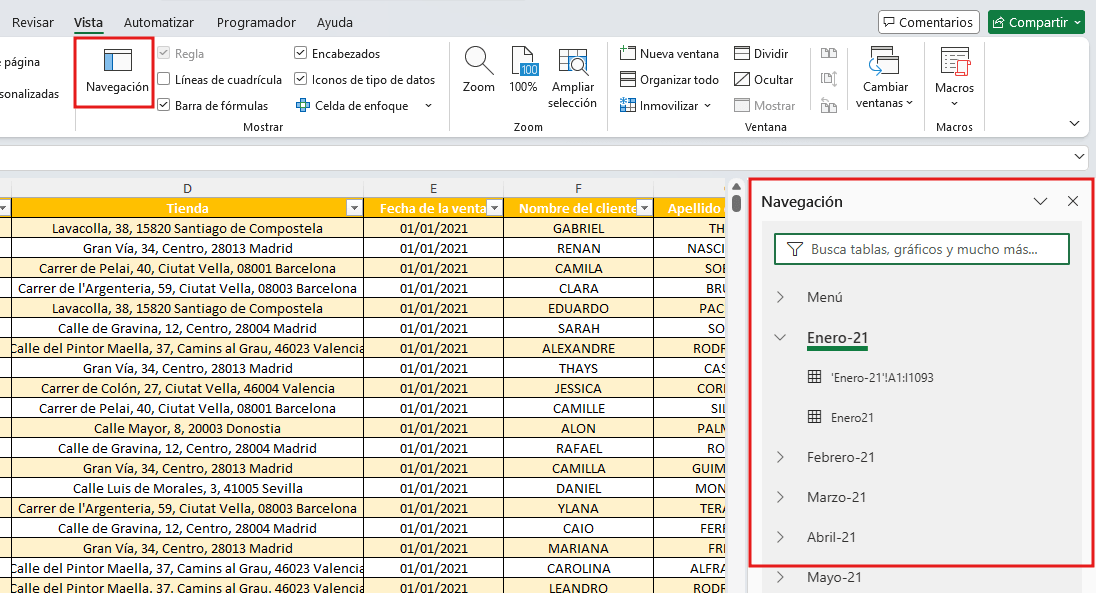Screen dimensions: 1096x593
Task: Select column D header
Action: (x=187, y=188)
